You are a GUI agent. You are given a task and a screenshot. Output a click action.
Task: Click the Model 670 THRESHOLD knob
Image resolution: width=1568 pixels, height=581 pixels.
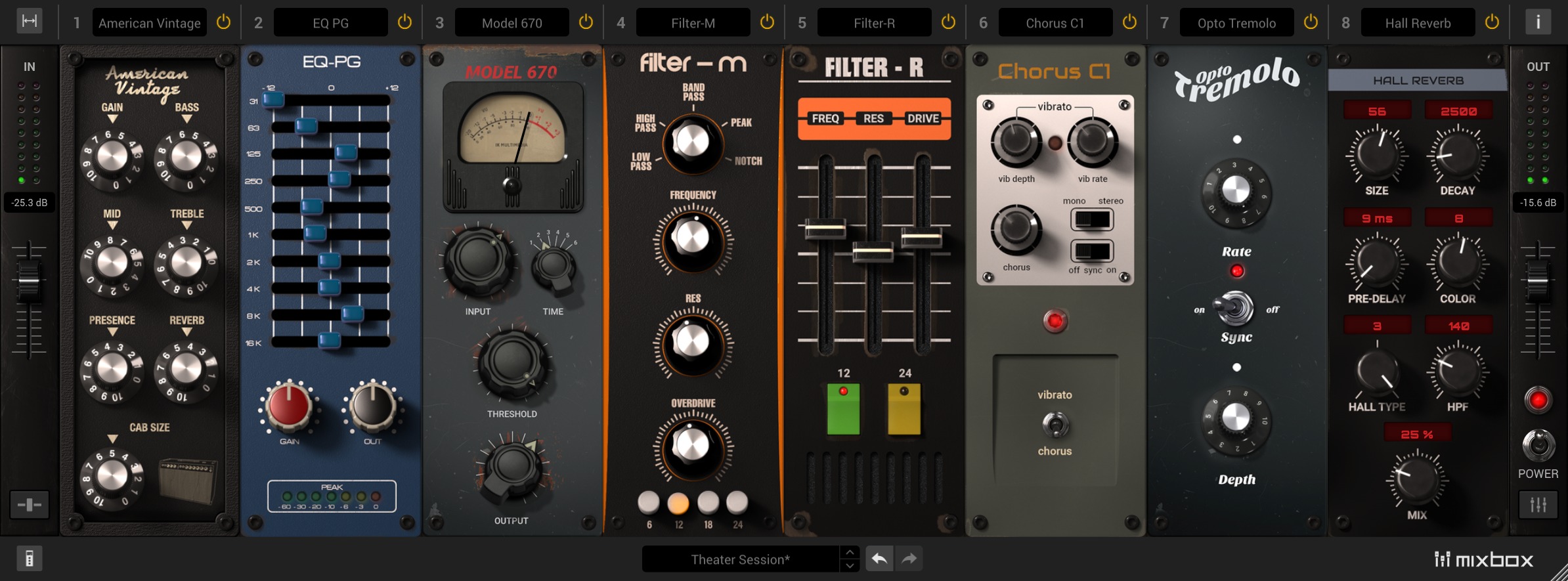[512, 362]
